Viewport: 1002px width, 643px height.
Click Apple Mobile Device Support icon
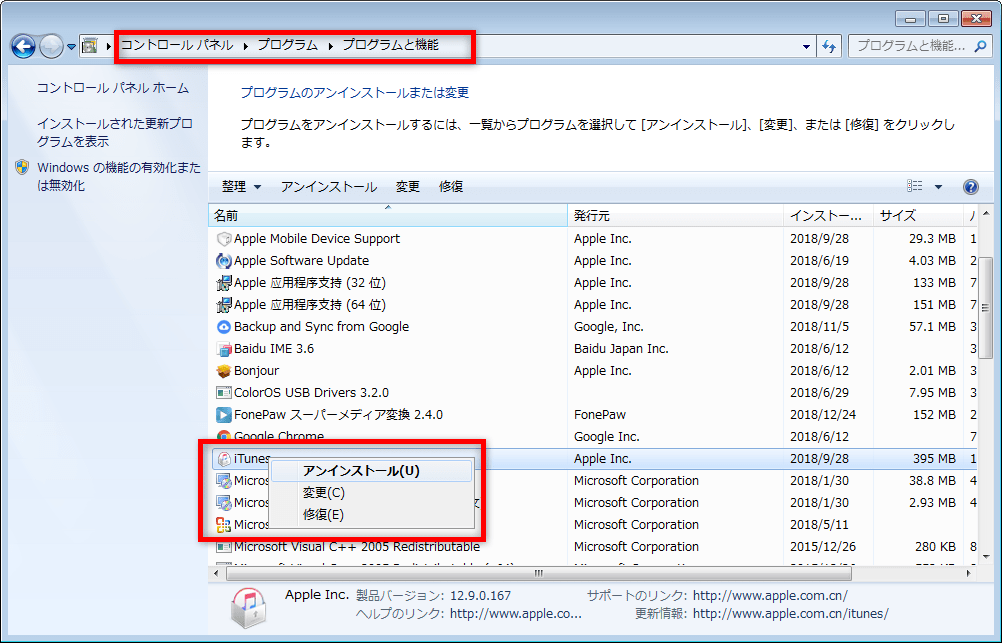click(224, 239)
